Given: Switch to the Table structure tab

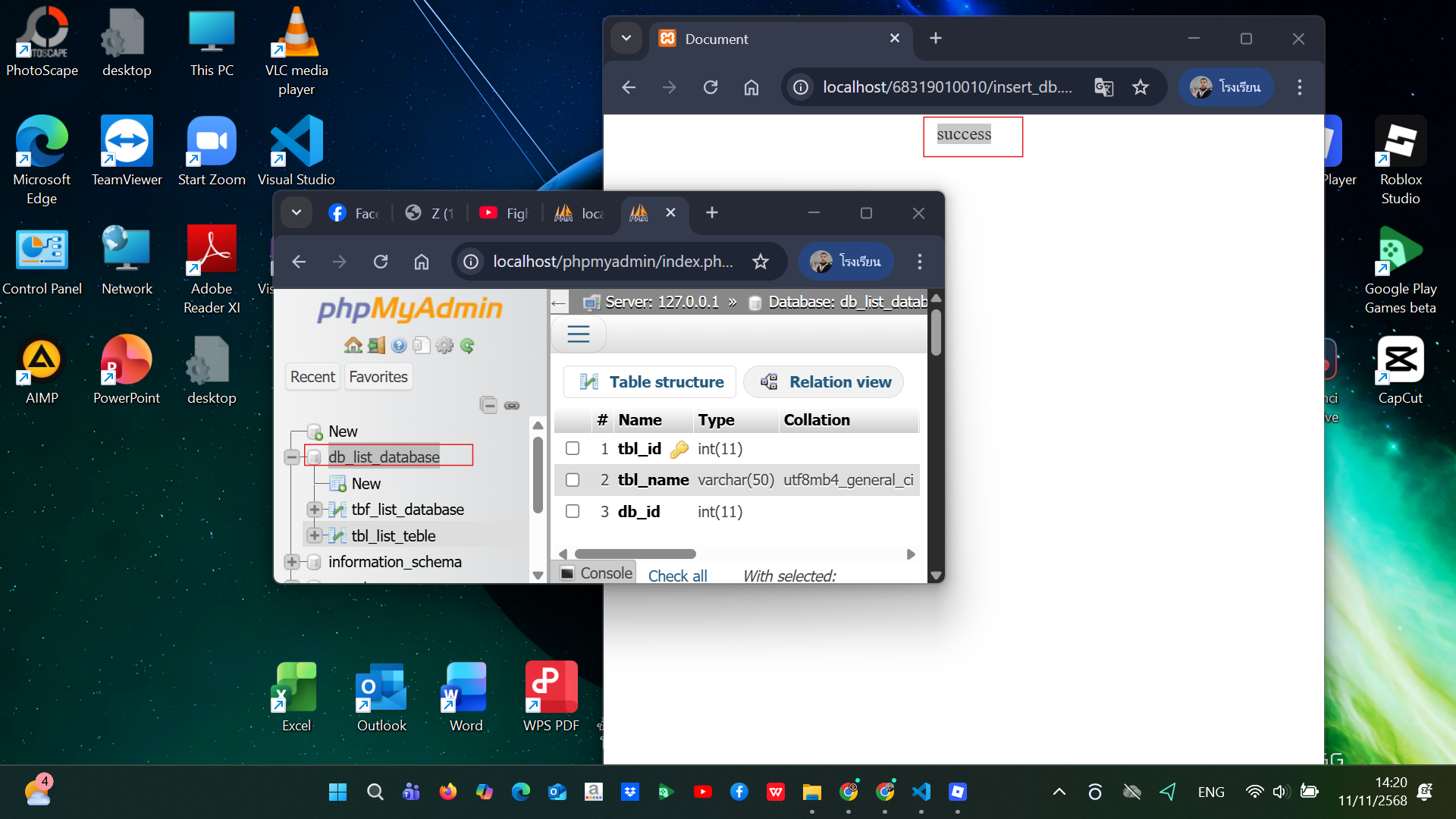Looking at the screenshot, I should (650, 382).
